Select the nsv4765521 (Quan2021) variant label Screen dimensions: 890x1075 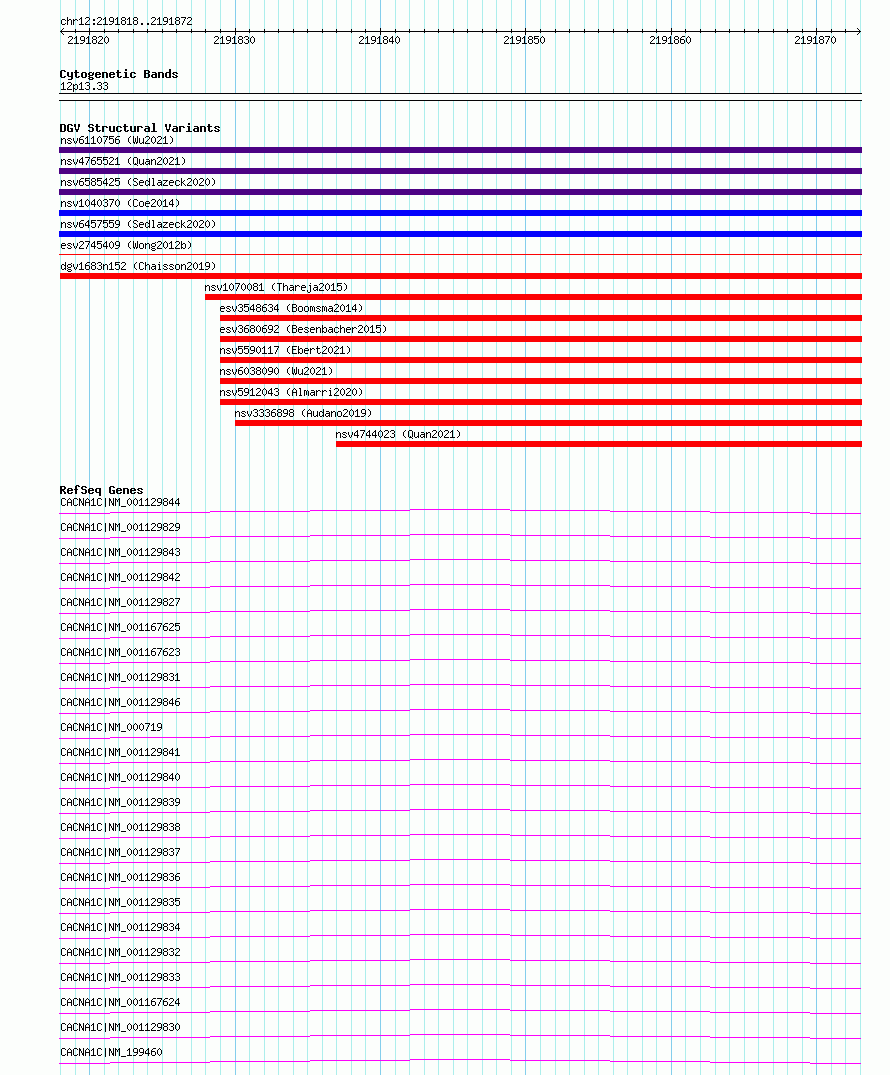[x=123, y=161]
